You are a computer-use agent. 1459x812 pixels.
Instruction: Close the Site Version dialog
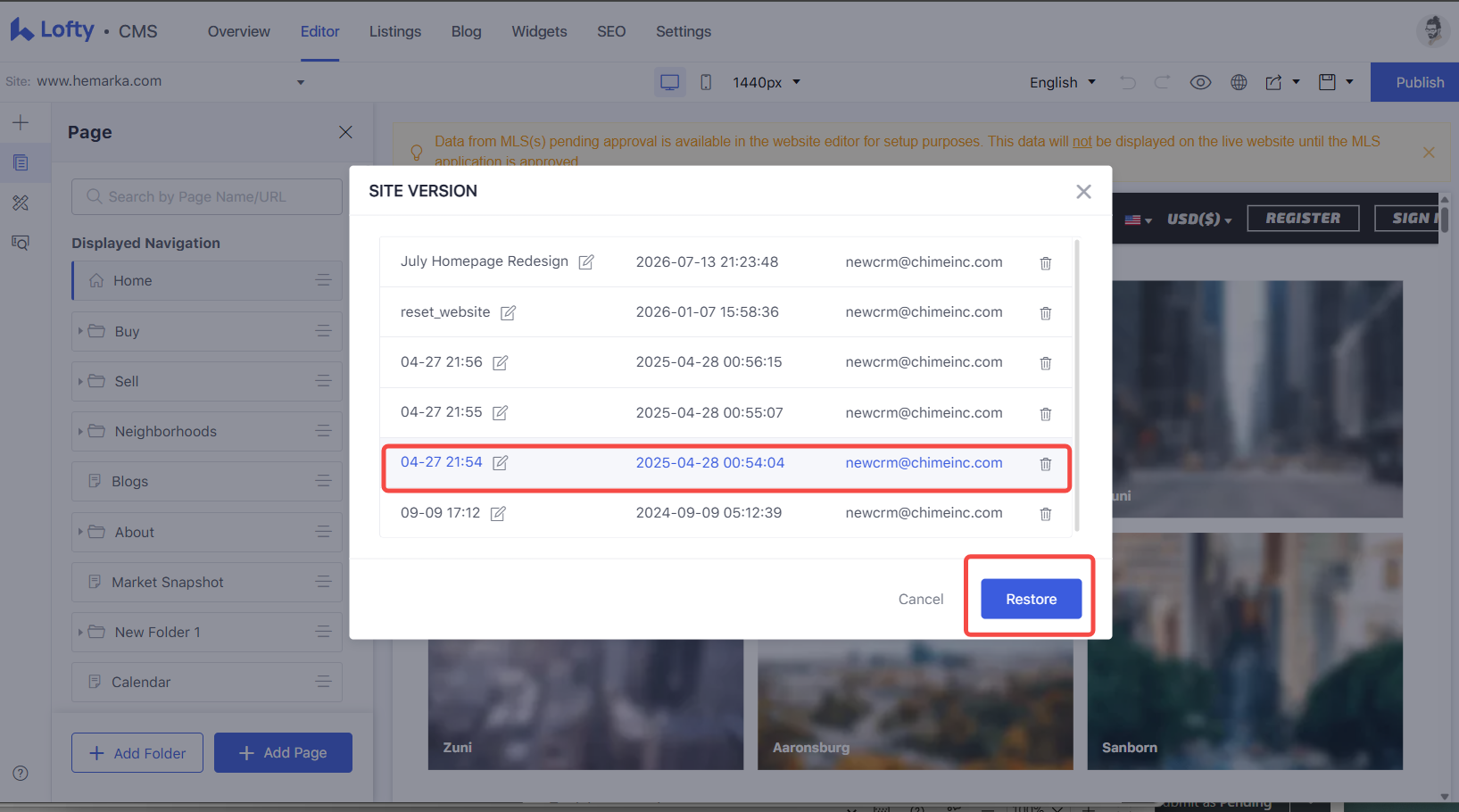point(1083,192)
